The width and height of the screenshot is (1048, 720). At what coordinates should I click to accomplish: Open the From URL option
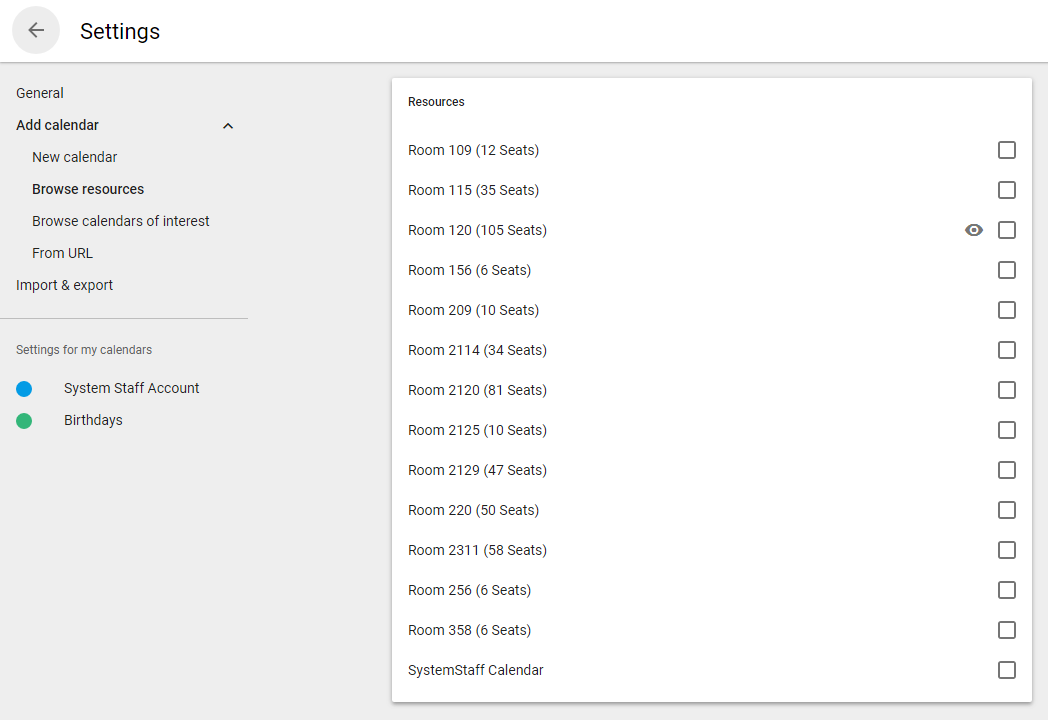pos(62,253)
